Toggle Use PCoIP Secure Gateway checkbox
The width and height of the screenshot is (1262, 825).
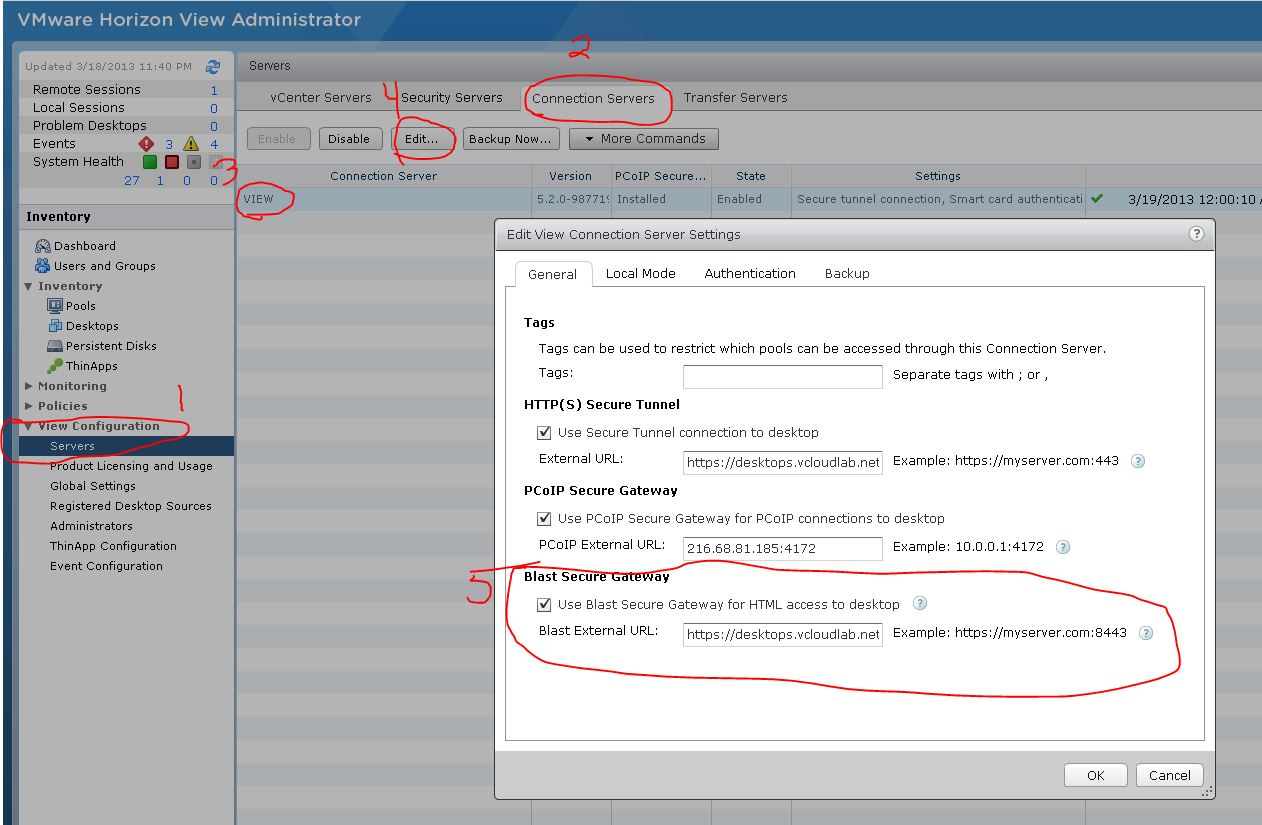(544, 519)
